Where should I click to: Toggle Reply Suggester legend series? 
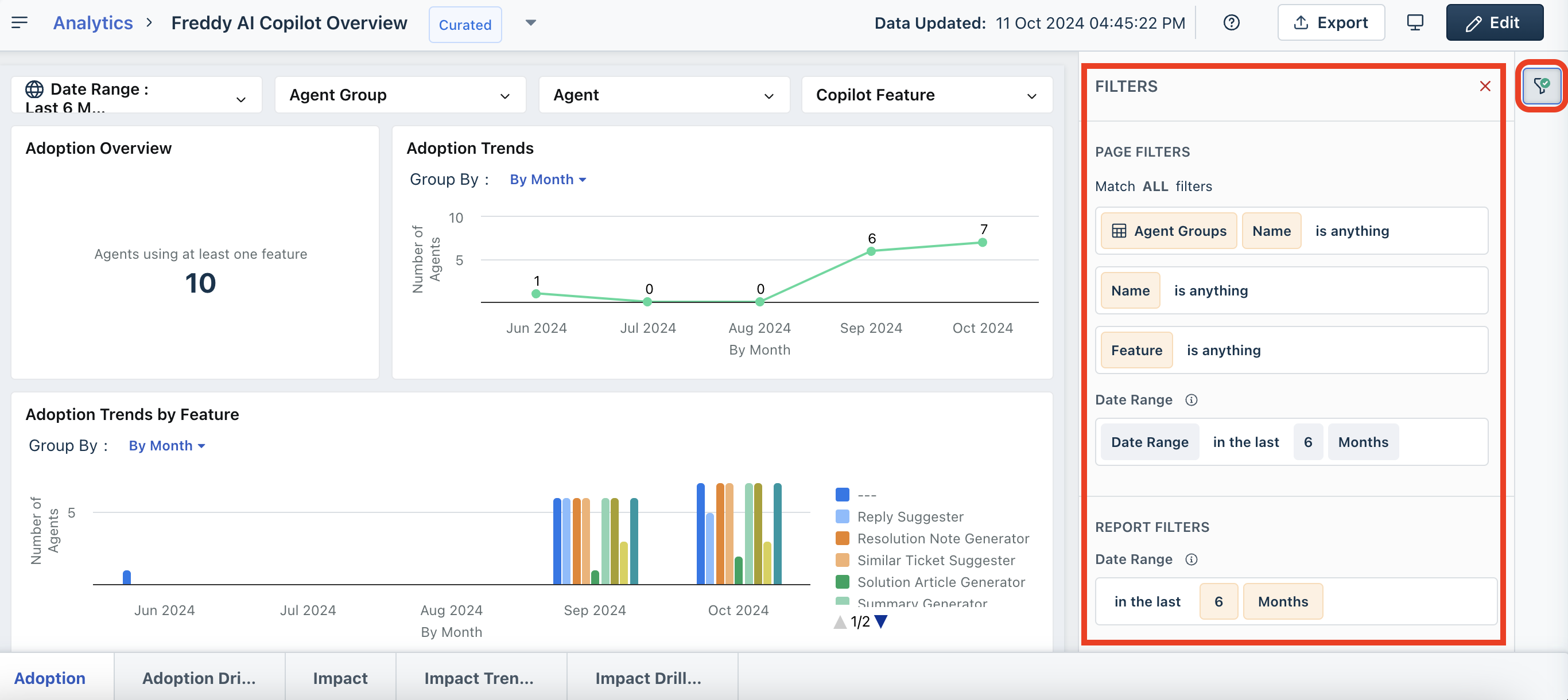(x=910, y=517)
